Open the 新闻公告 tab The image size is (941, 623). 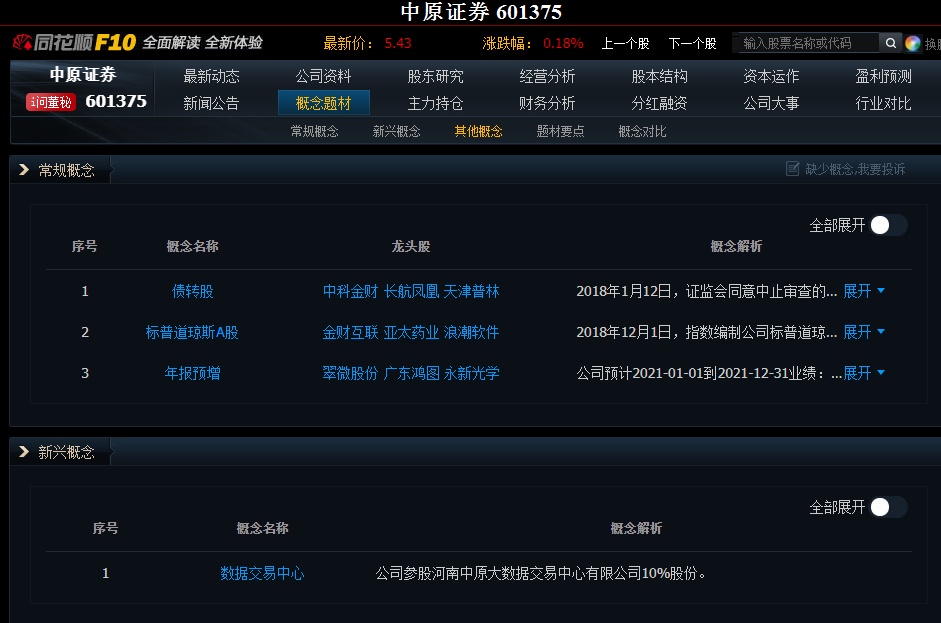[x=211, y=103]
